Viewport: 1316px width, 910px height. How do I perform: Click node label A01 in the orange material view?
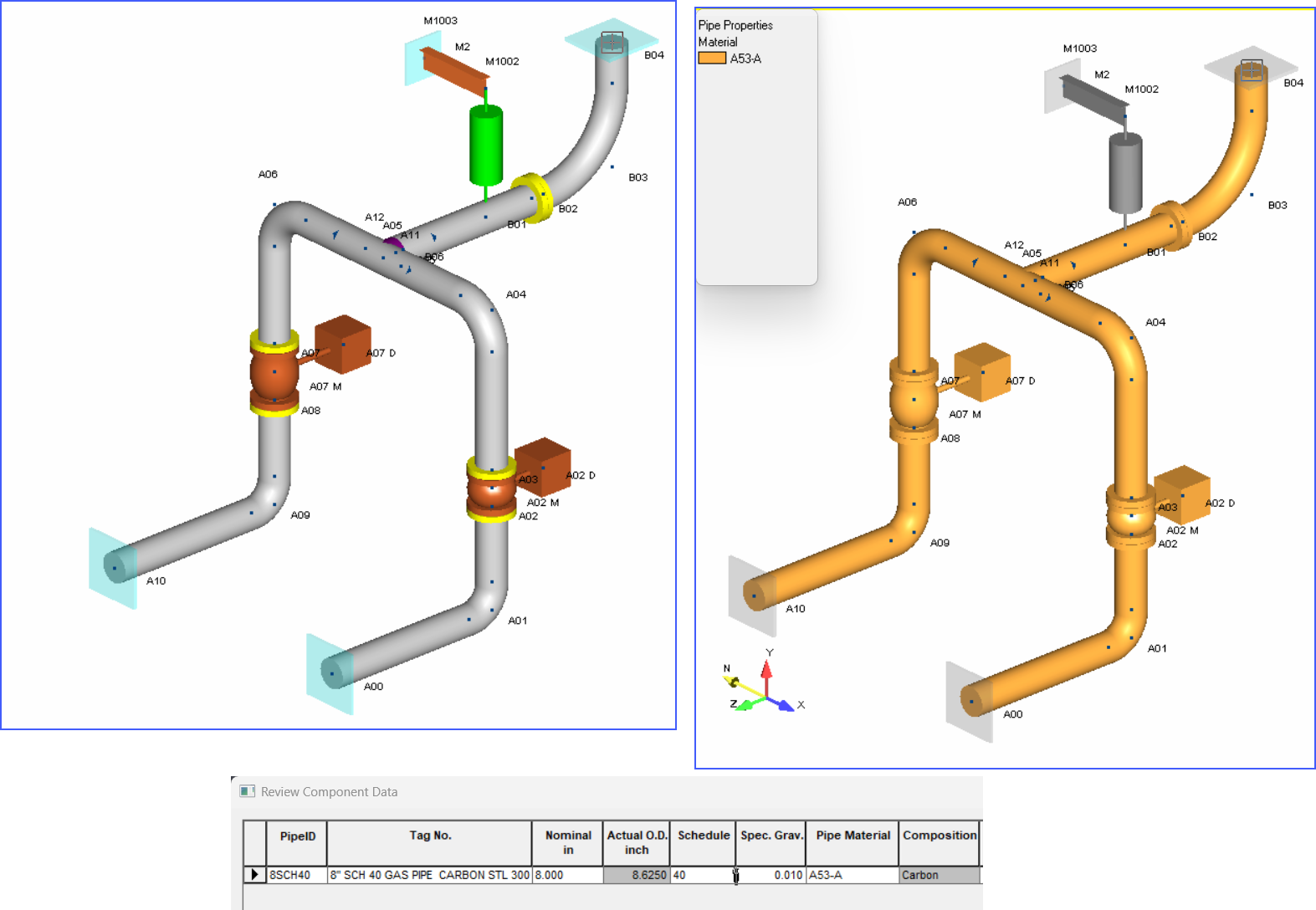click(1157, 648)
